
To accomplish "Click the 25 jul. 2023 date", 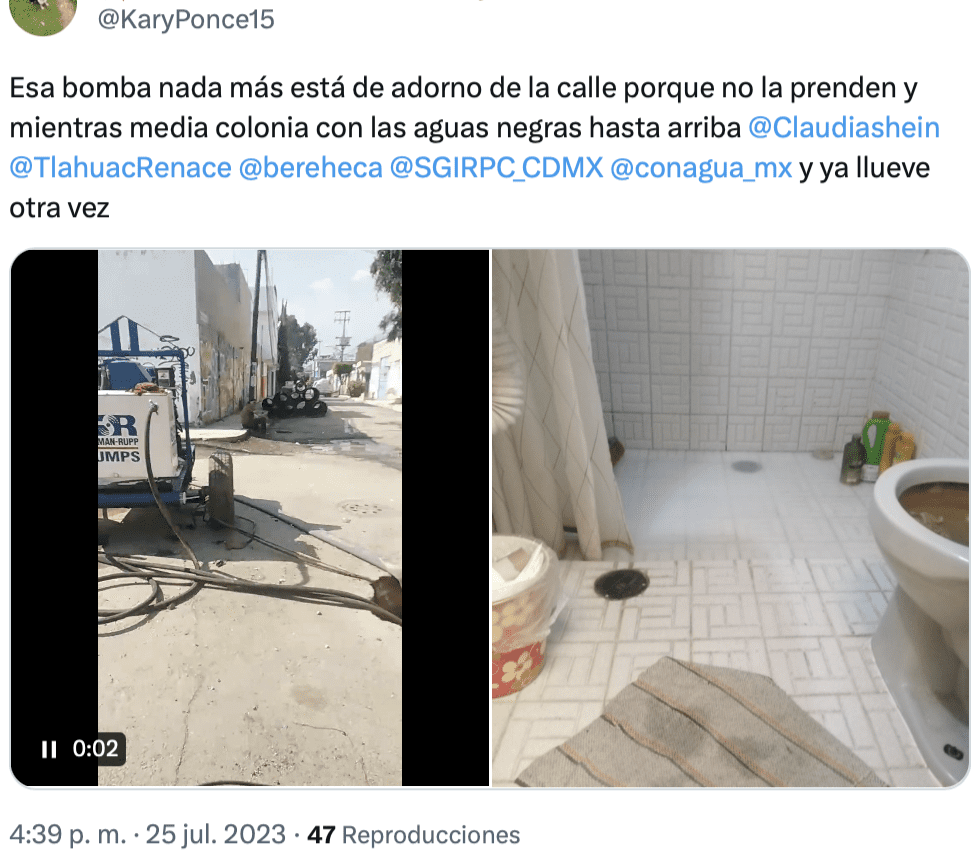I will coord(216,834).
